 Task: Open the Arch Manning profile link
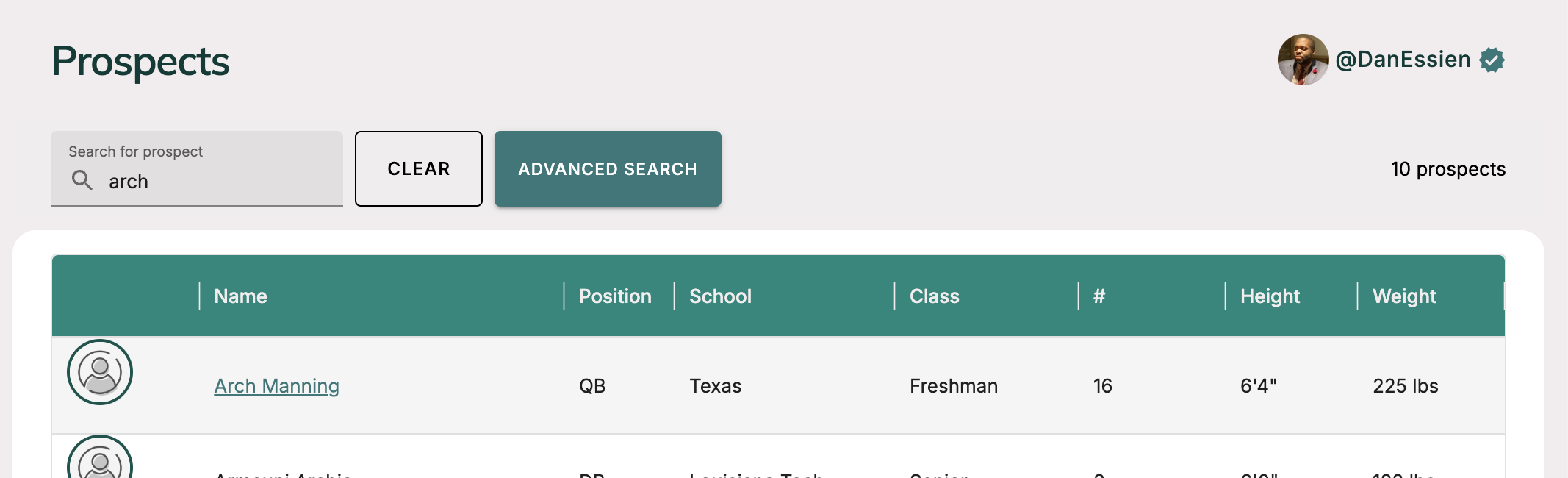[276, 386]
